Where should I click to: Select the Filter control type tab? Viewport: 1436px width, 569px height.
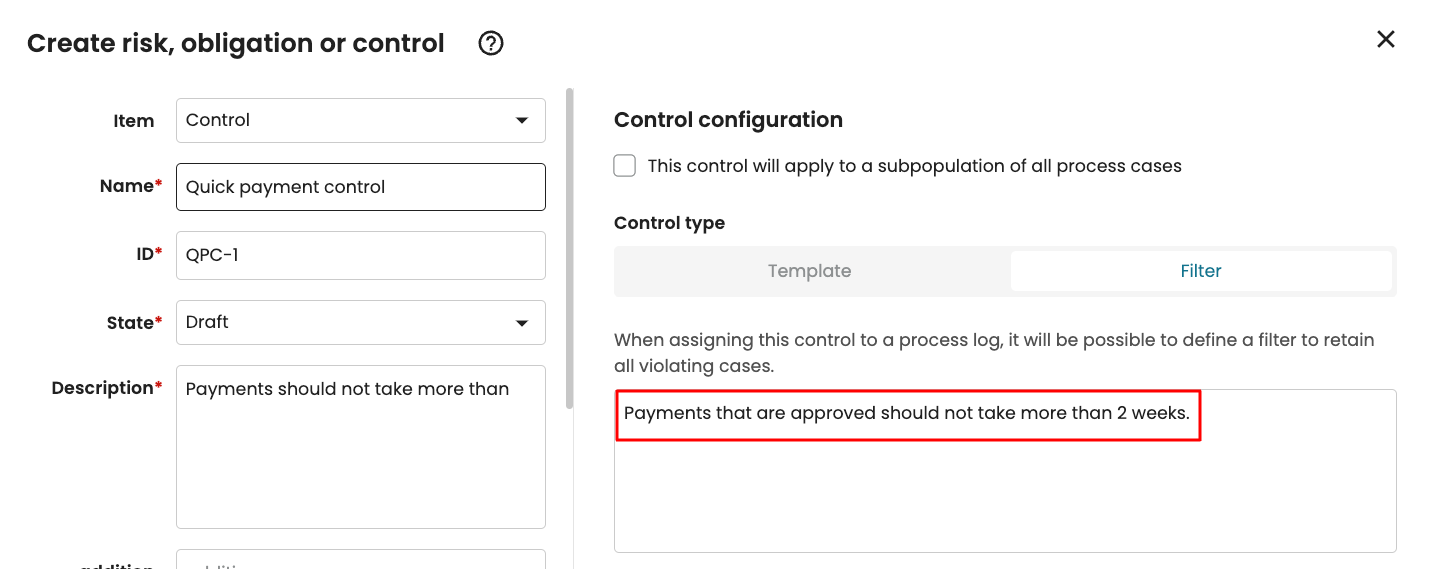point(1201,271)
